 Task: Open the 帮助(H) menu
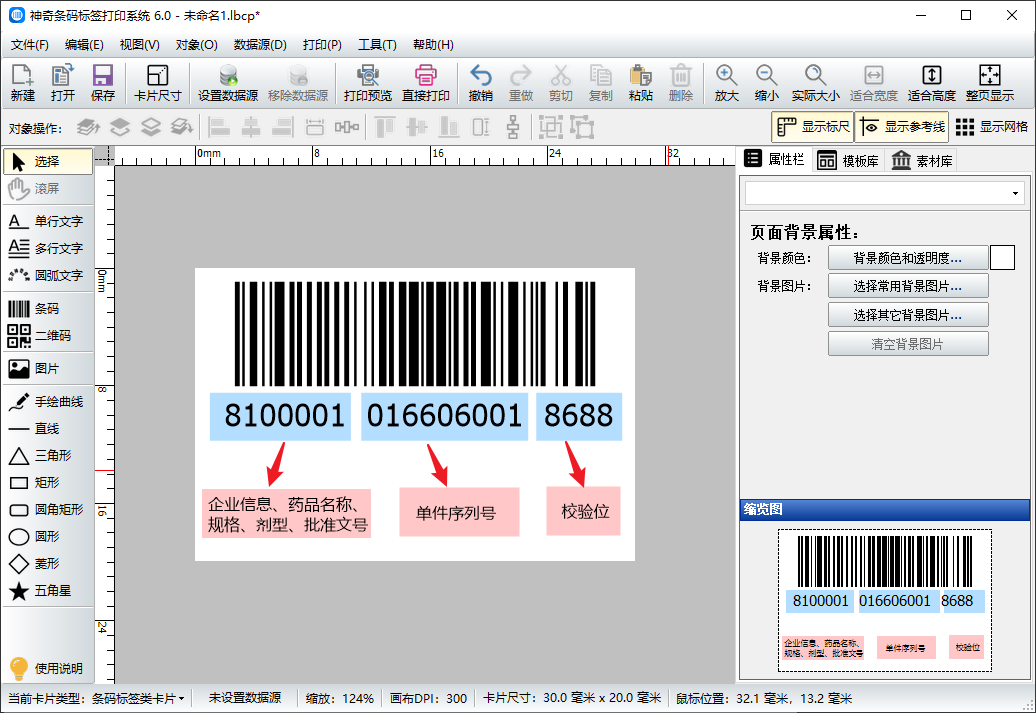[x=433, y=44]
